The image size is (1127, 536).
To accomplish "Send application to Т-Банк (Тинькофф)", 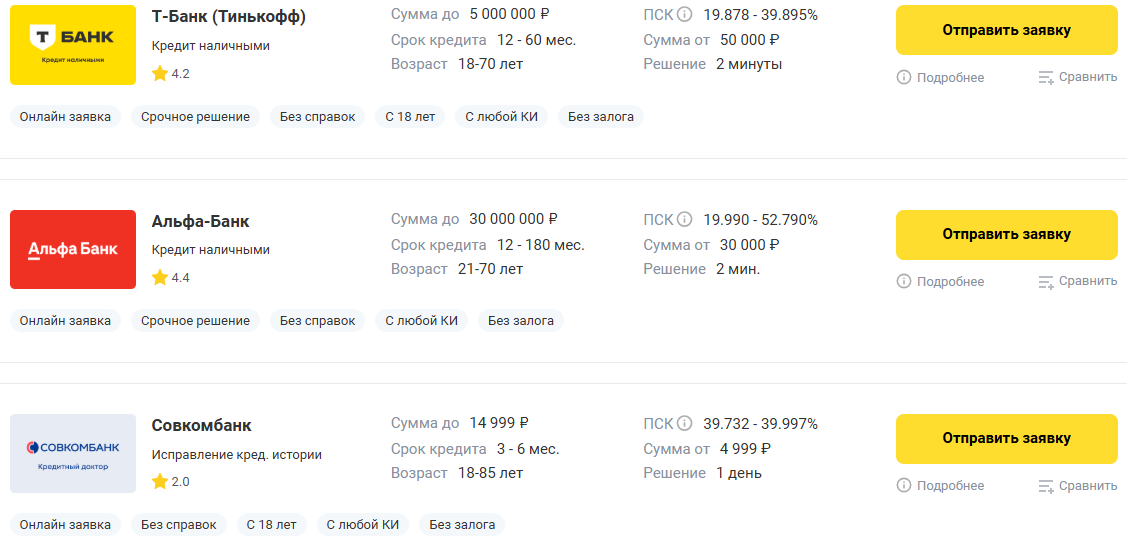I will point(1006,30).
